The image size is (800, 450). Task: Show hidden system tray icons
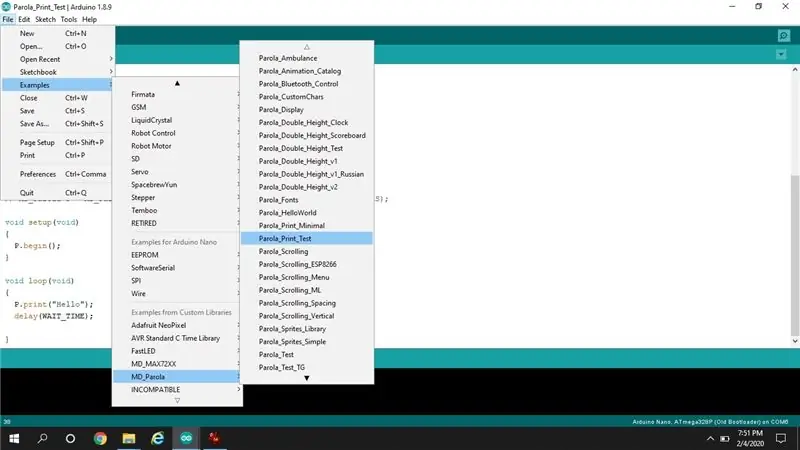pyautogui.click(x=710, y=438)
